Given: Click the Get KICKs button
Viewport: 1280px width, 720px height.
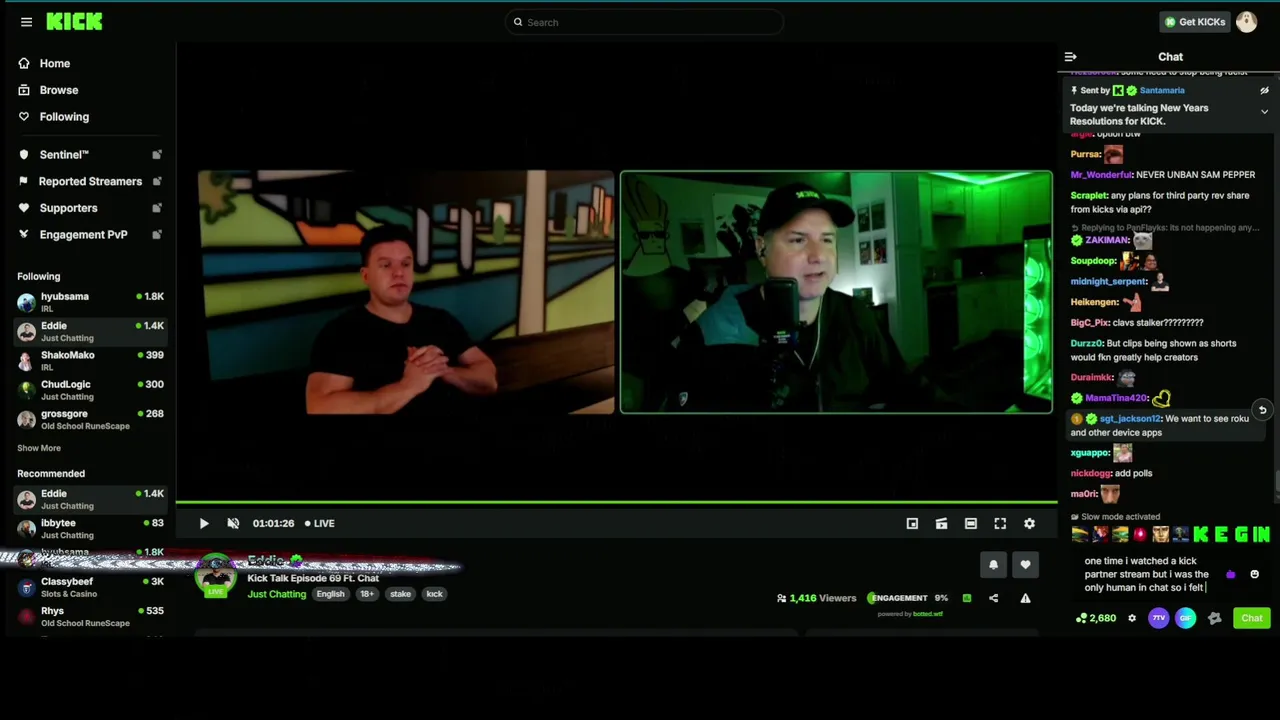Looking at the screenshot, I should tap(1194, 22).
